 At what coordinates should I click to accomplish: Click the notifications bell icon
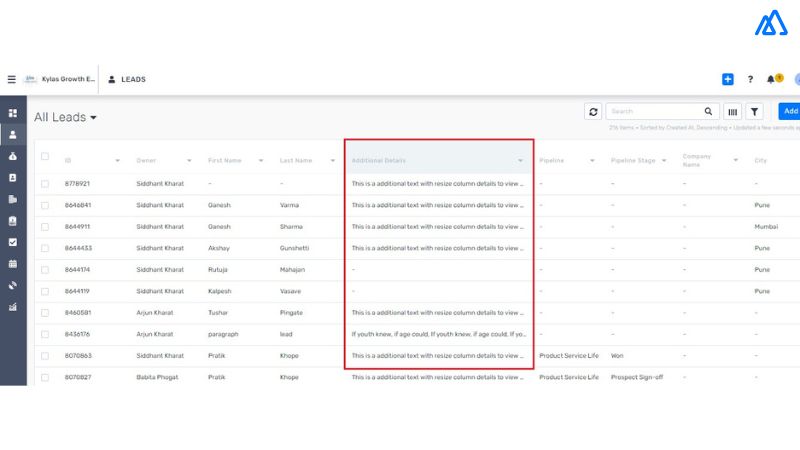[771, 79]
